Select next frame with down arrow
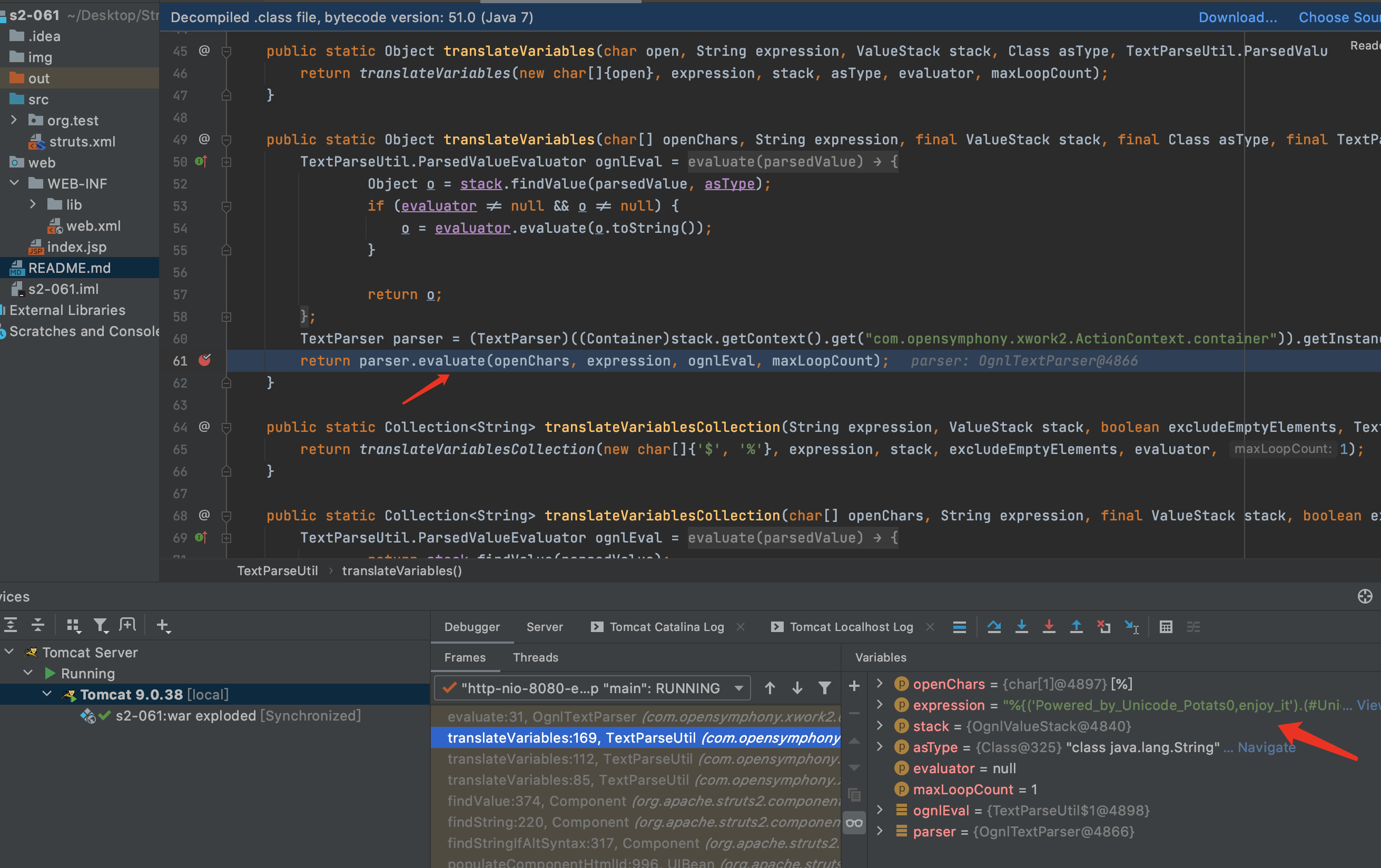 point(796,687)
